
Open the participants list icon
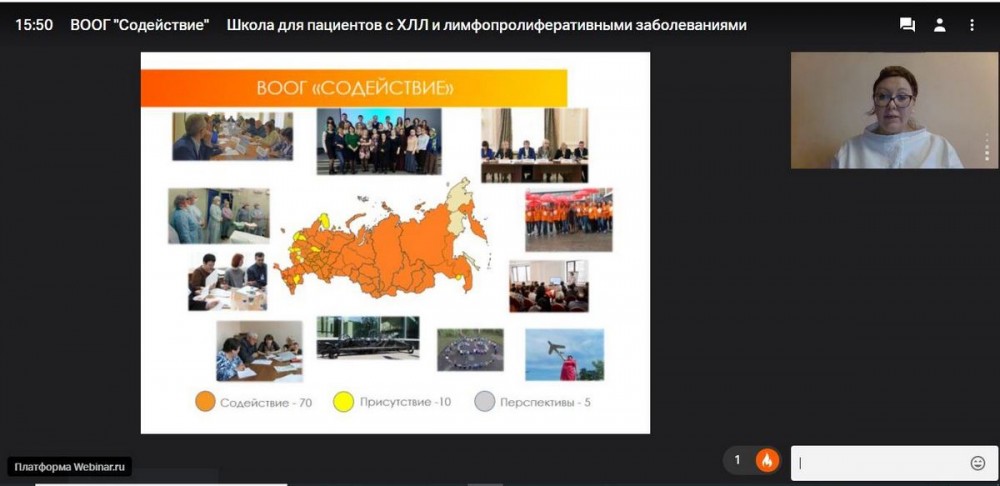pyautogui.click(x=939, y=25)
